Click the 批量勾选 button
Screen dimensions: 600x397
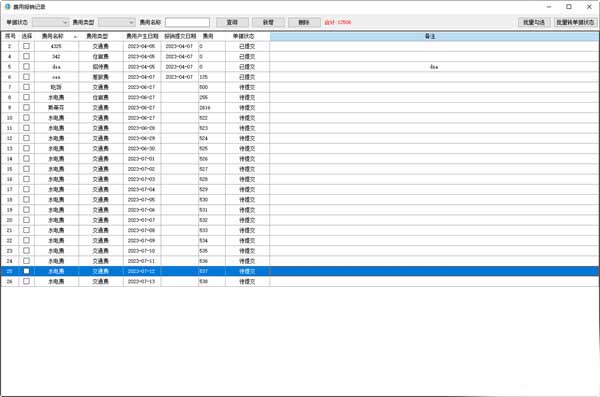(x=534, y=22)
